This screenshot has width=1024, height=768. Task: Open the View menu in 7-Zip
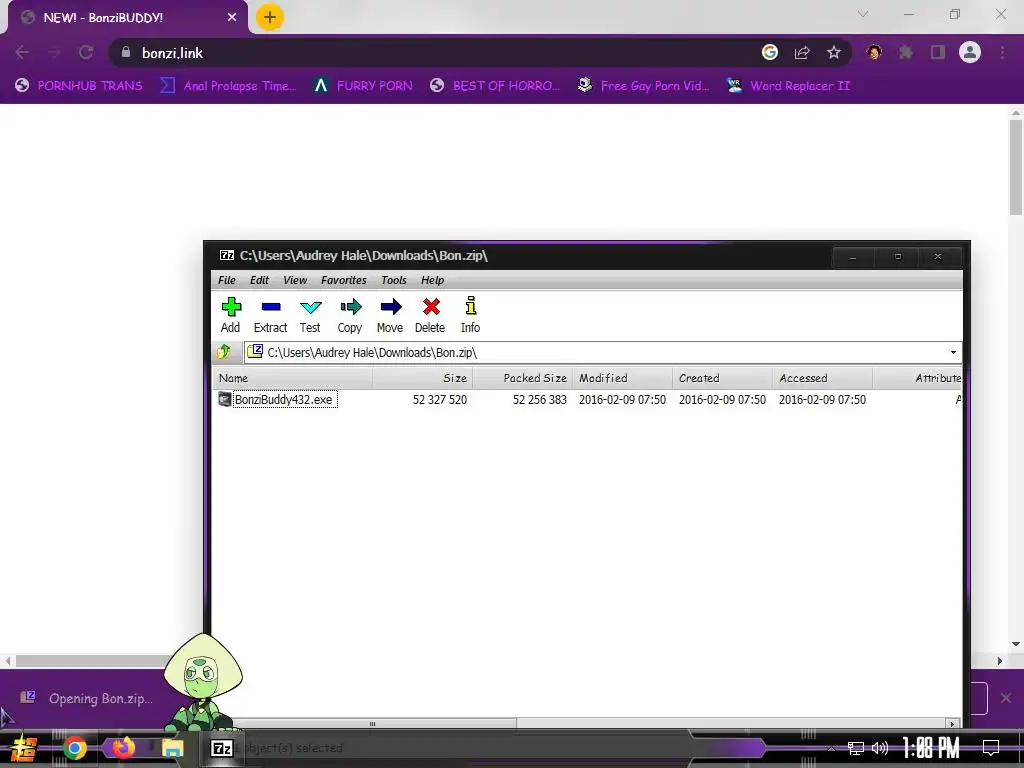click(295, 280)
